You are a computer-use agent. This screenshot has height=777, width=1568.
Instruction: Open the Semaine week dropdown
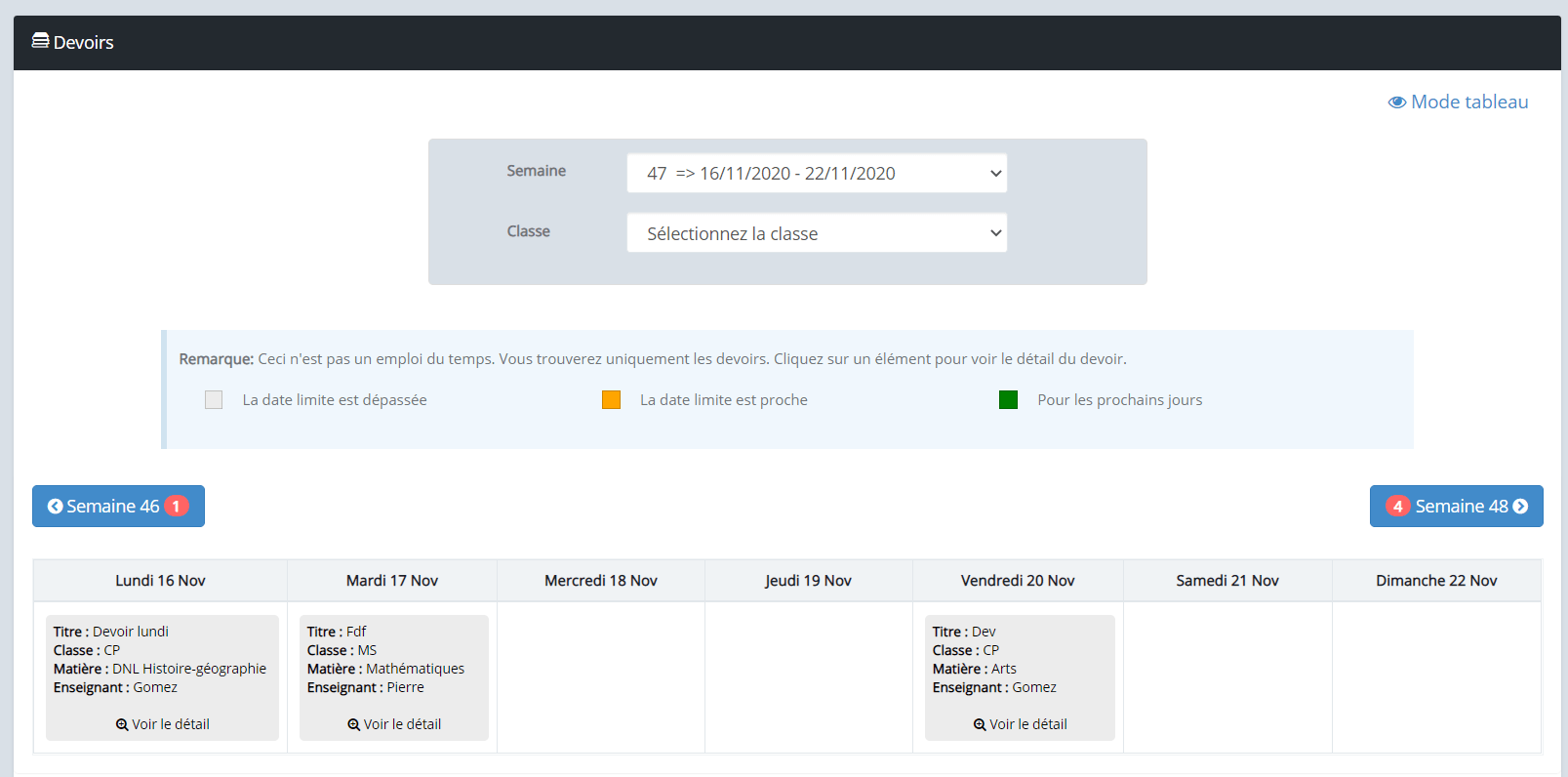pos(816,174)
